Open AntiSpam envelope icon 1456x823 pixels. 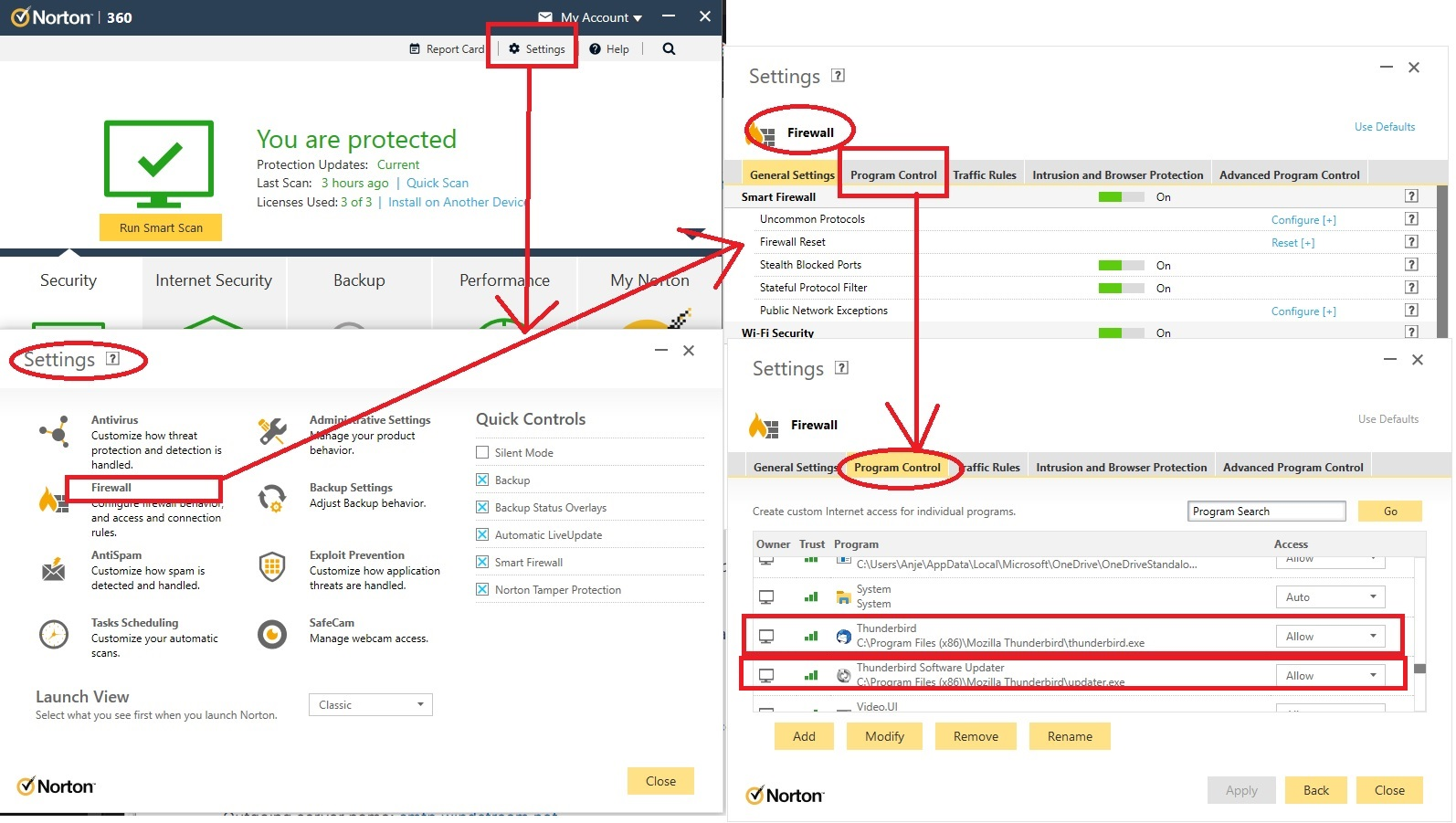[x=54, y=570]
